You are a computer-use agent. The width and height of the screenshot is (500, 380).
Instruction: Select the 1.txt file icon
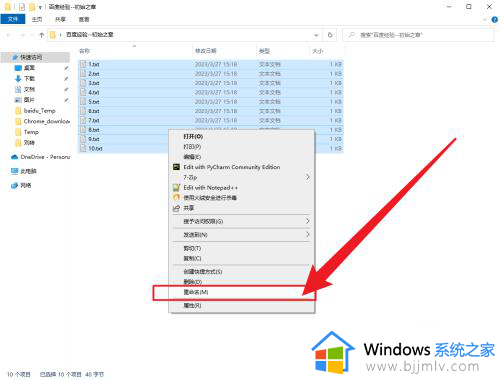coord(83,64)
